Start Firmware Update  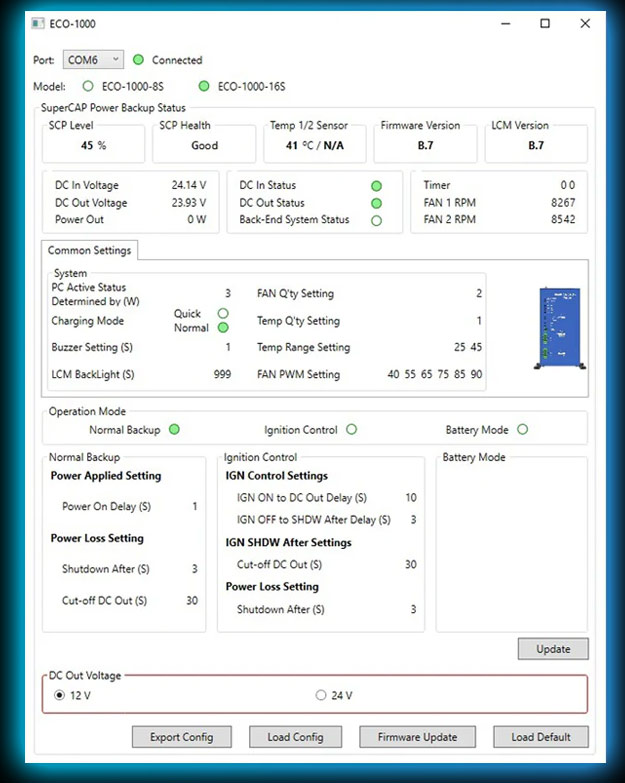click(417, 737)
